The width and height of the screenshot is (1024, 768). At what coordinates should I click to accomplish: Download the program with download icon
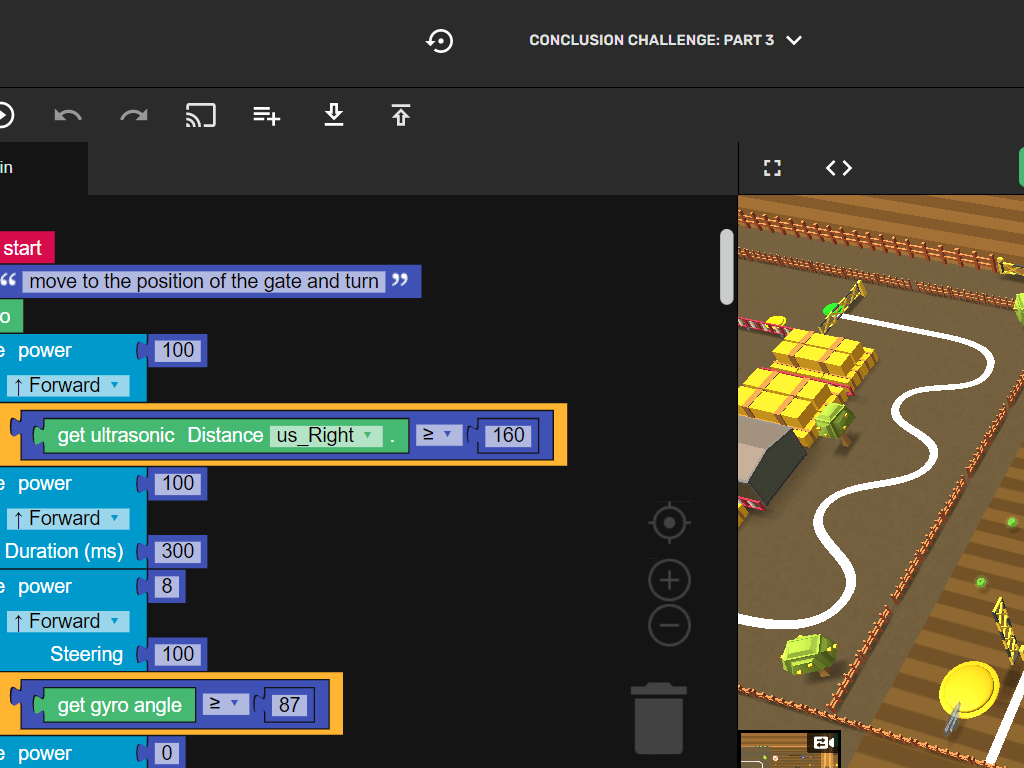(x=334, y=116)
